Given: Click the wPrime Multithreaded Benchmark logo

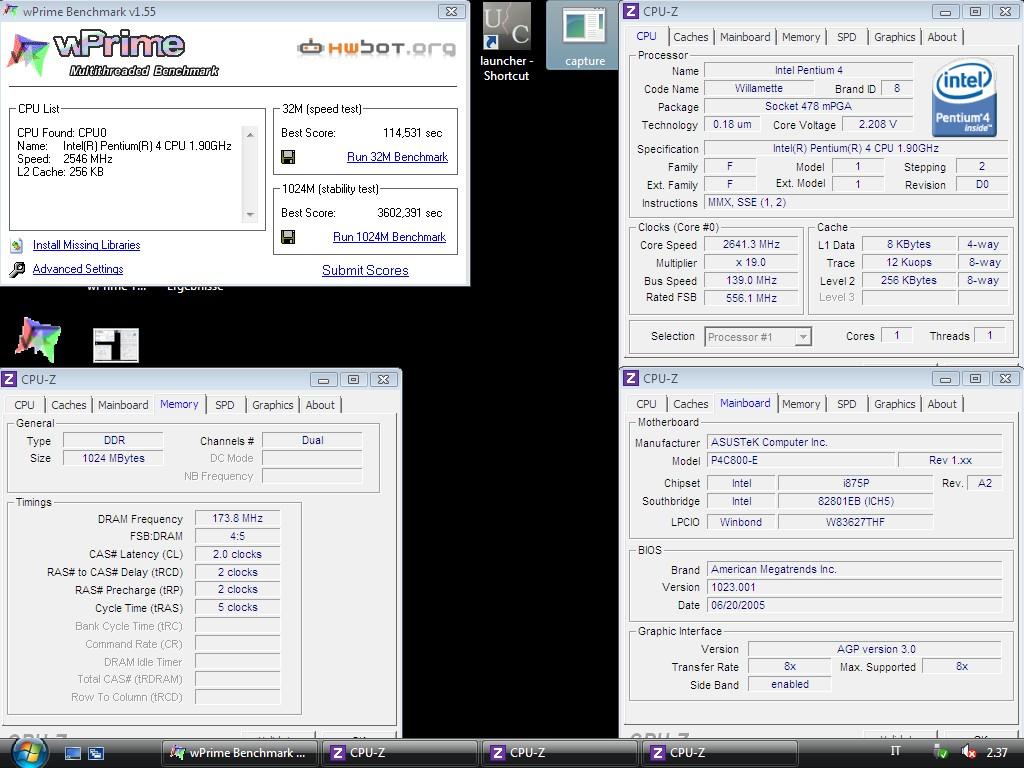Looking at the screenshot, I should coord(114,54).
